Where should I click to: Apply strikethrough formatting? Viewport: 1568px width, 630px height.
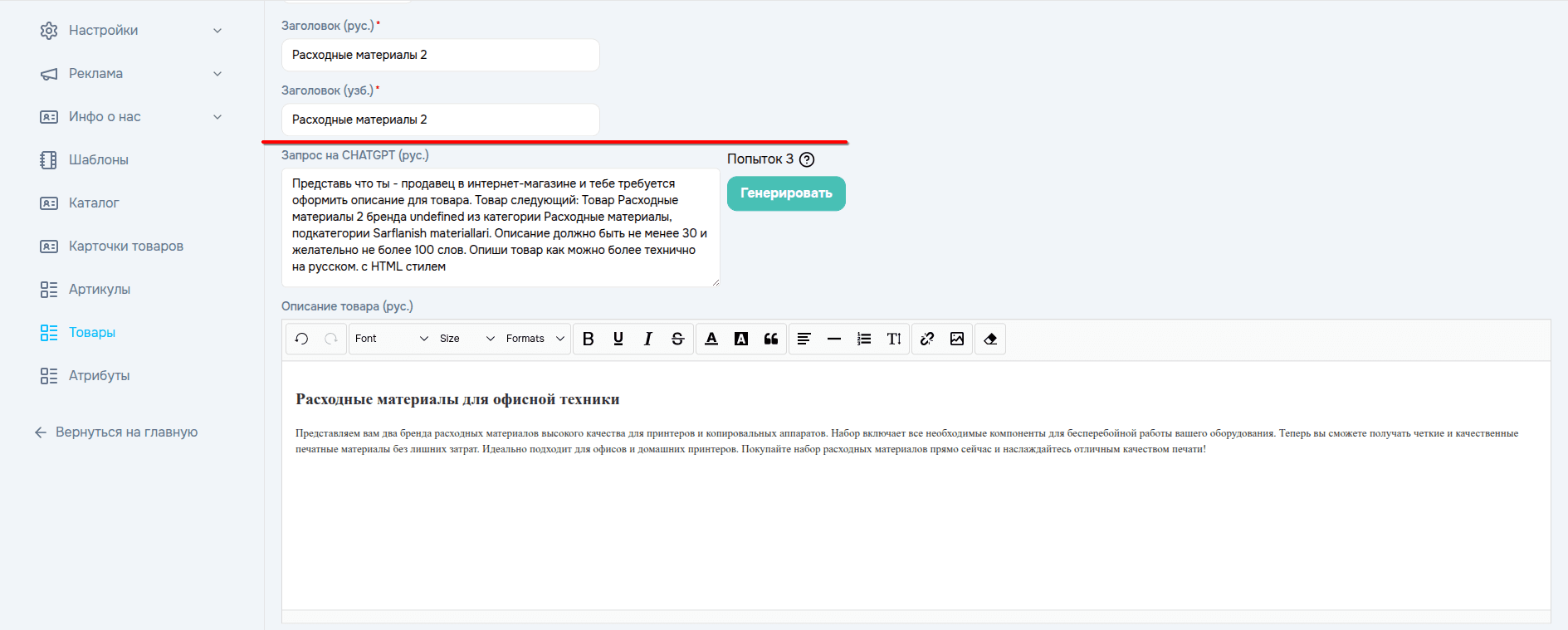pyautogui.click(x=678, y=339)
